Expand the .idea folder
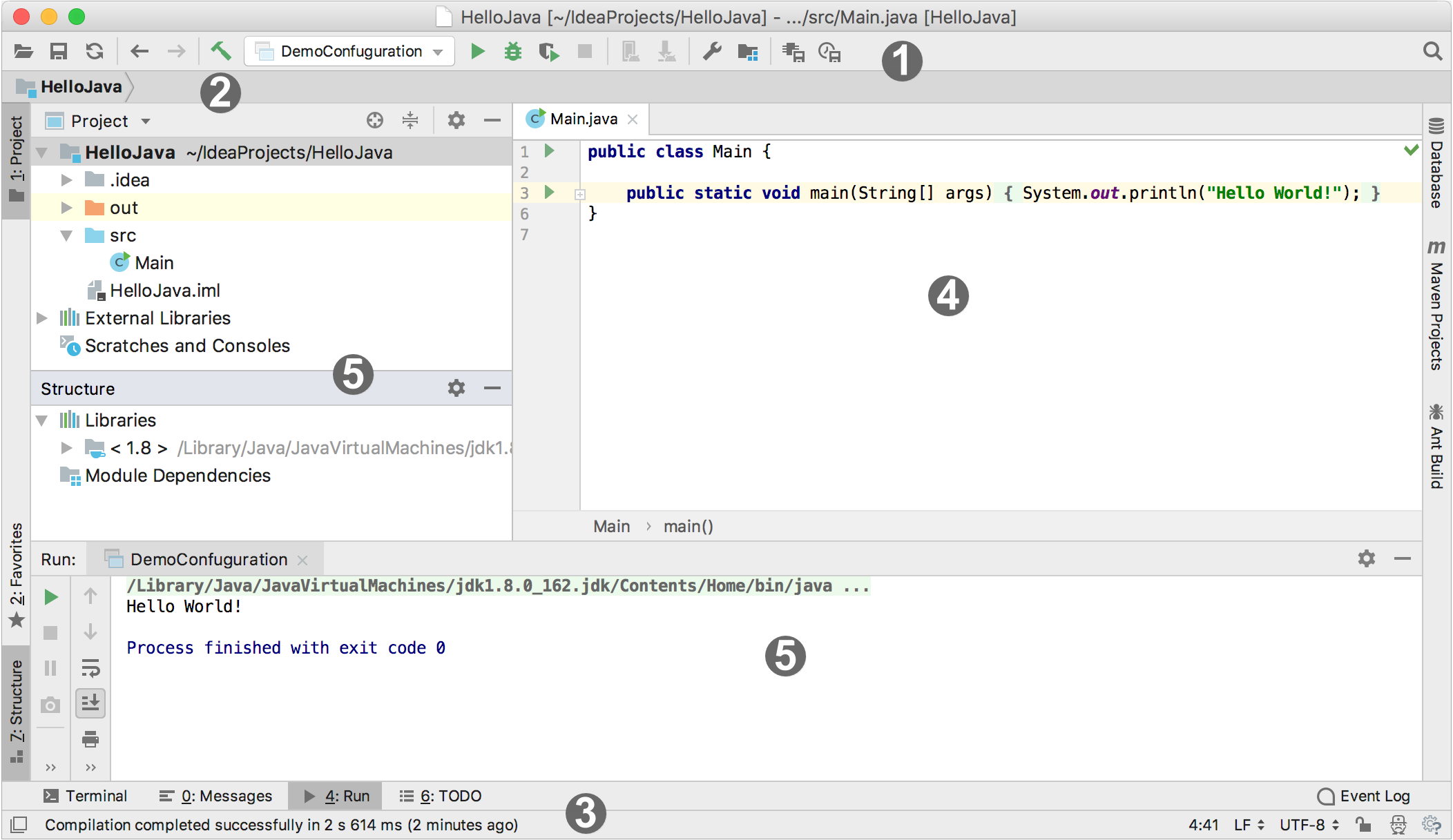Viewport: 1453px width, 840px height. (66, 180)
